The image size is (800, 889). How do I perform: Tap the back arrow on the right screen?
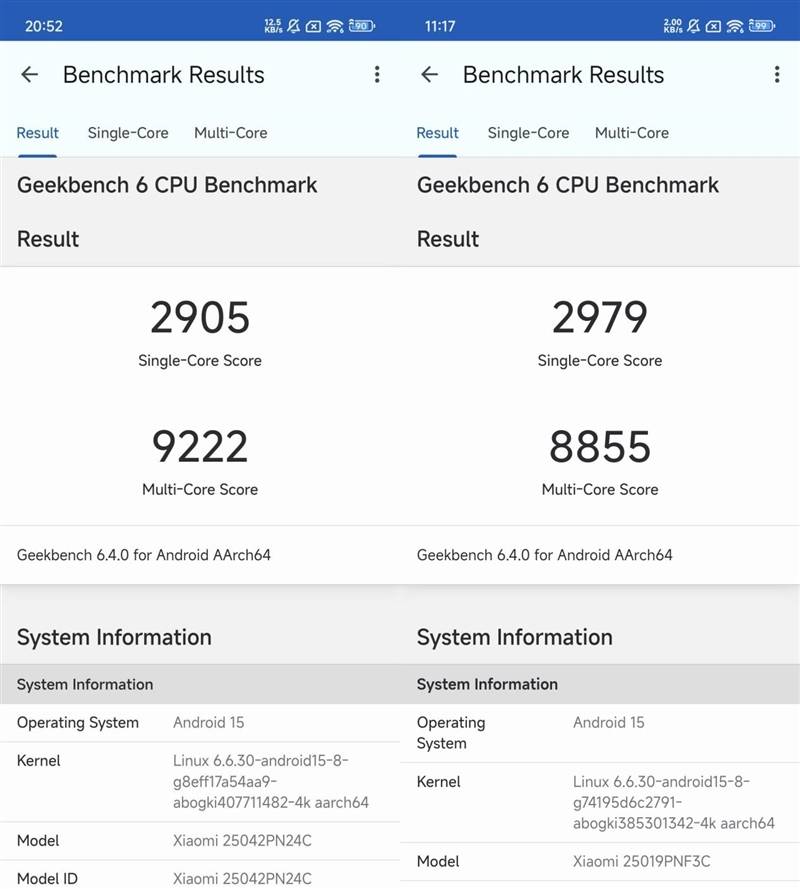coord(430,75)
